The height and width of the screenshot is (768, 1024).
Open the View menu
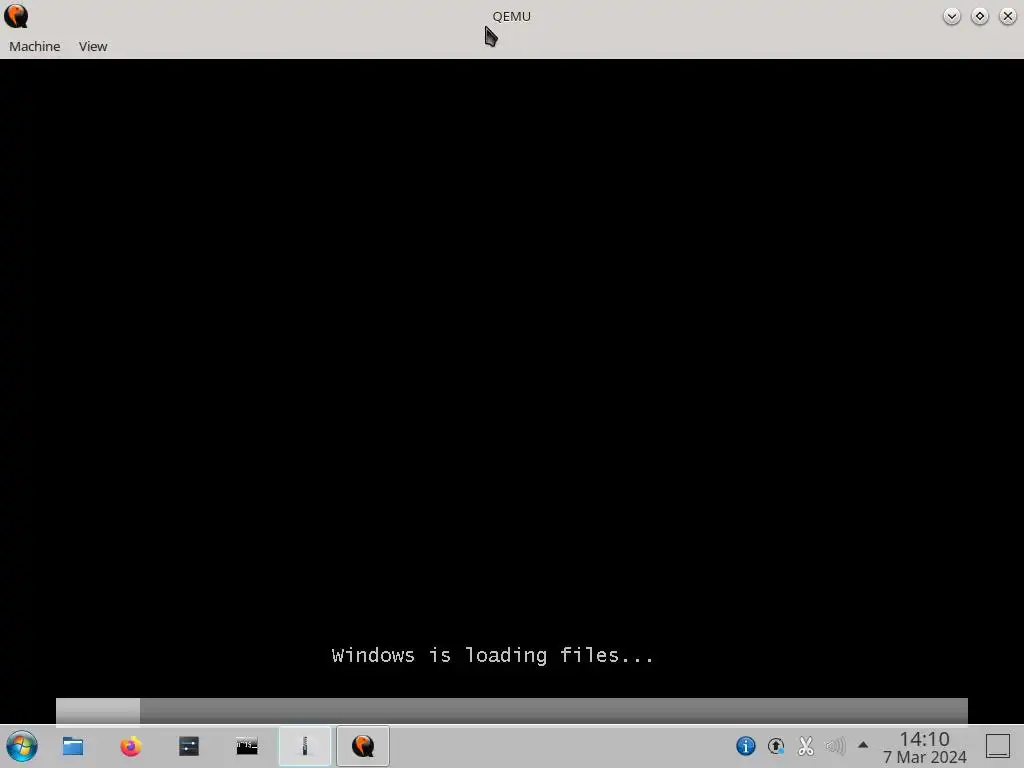point(93,46)
